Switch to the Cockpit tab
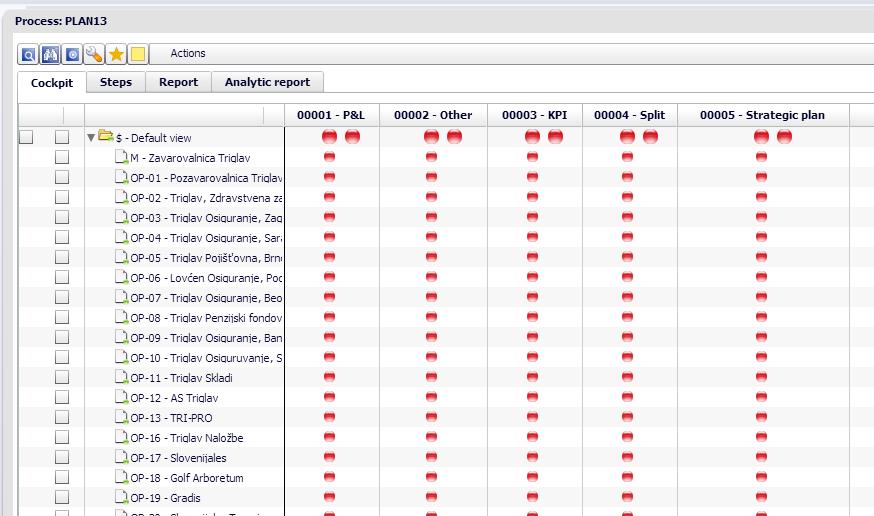Image resolution: width=874 pixels, height=516 pixels. tap(52, 82)
